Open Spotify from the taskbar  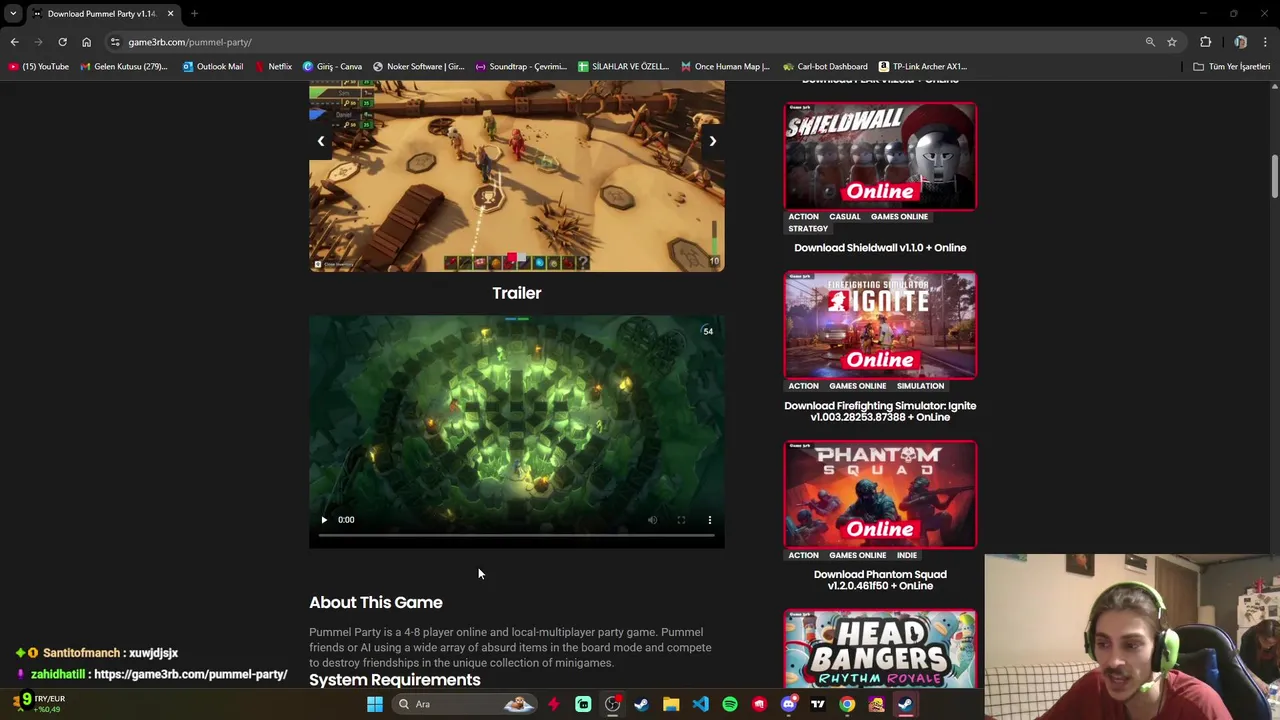click(x=730, y=704)
